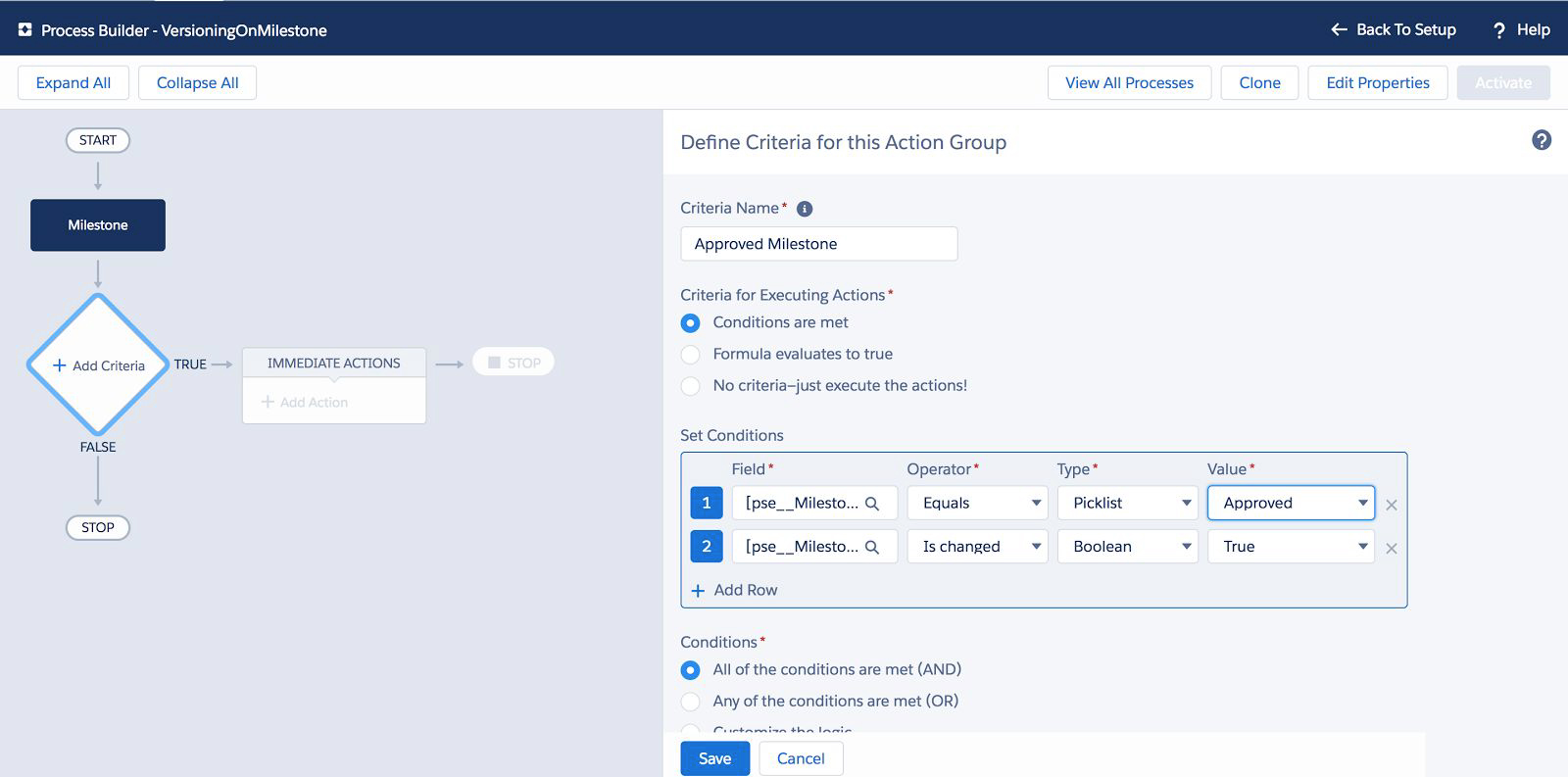The width and height of the screenshot is (1568, 777).
Task: Click the row 1 field lookup input
Action: click(814, 503)
